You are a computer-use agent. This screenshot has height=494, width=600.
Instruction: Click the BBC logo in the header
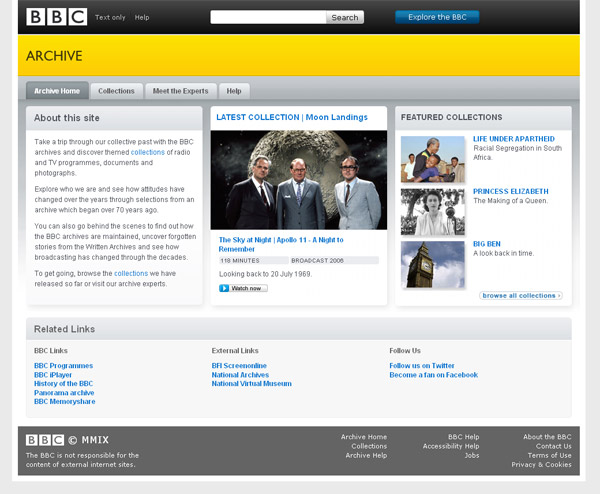[57, 17]
